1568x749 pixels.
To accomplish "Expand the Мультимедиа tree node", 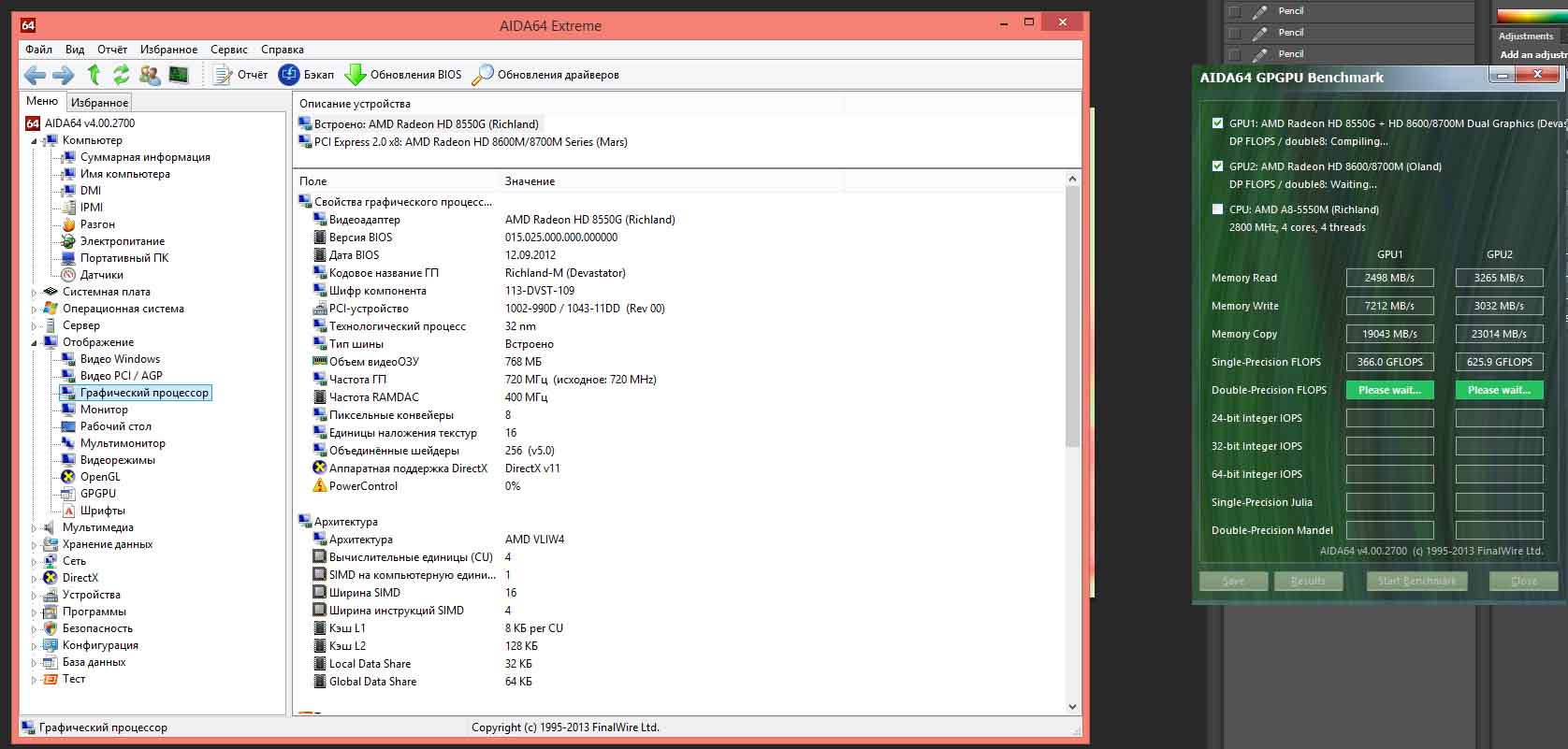I will click(35, 528).
